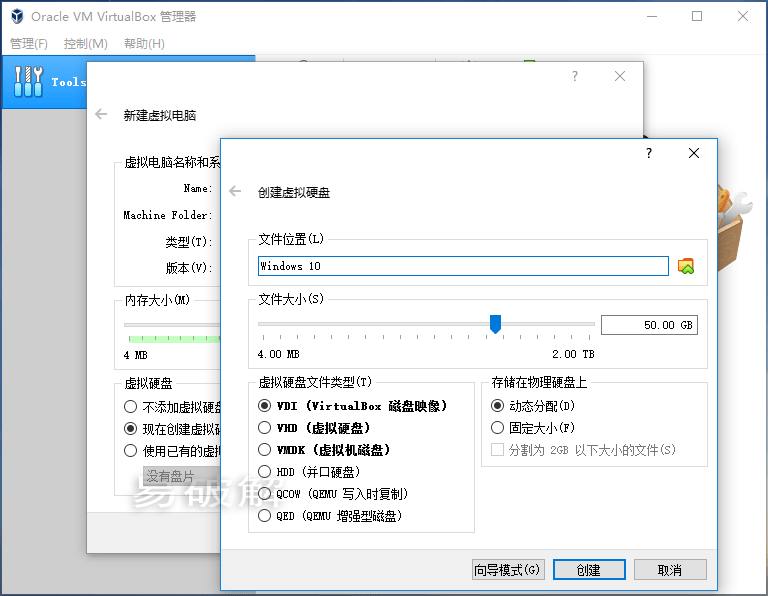Close the Create Virtual Hard Disk dialog

pyautogui.click(x=694, y=153)
